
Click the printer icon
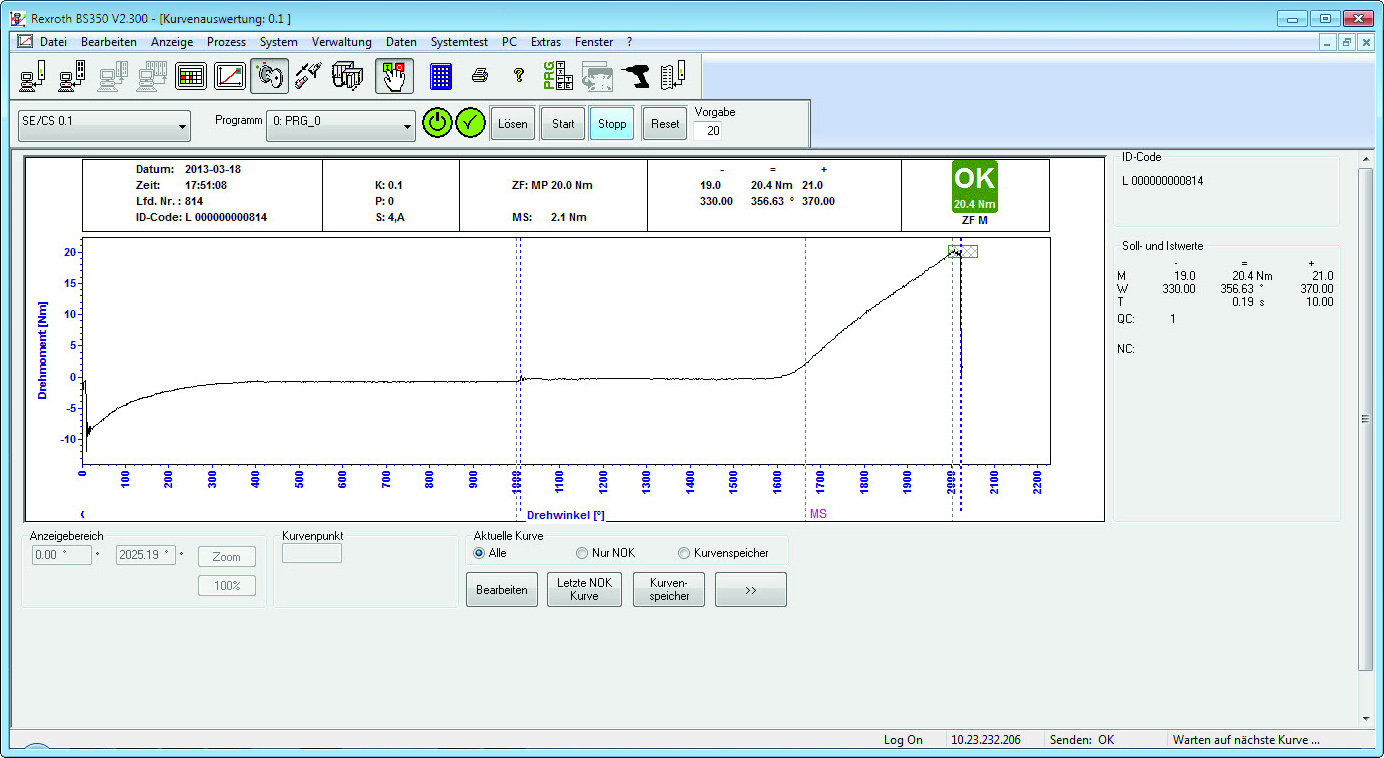click(480, 76)
